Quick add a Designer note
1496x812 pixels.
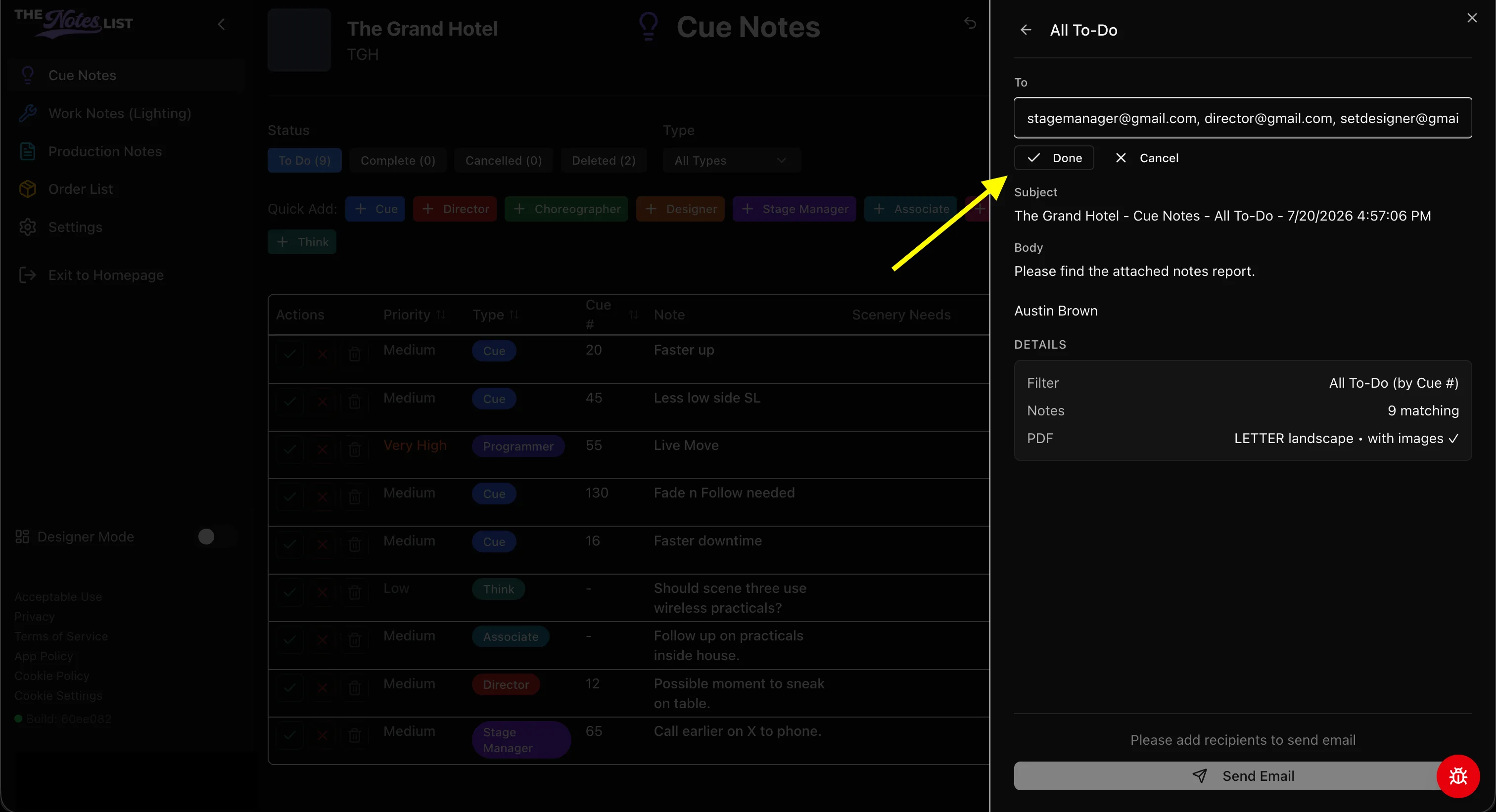(680, 208)
